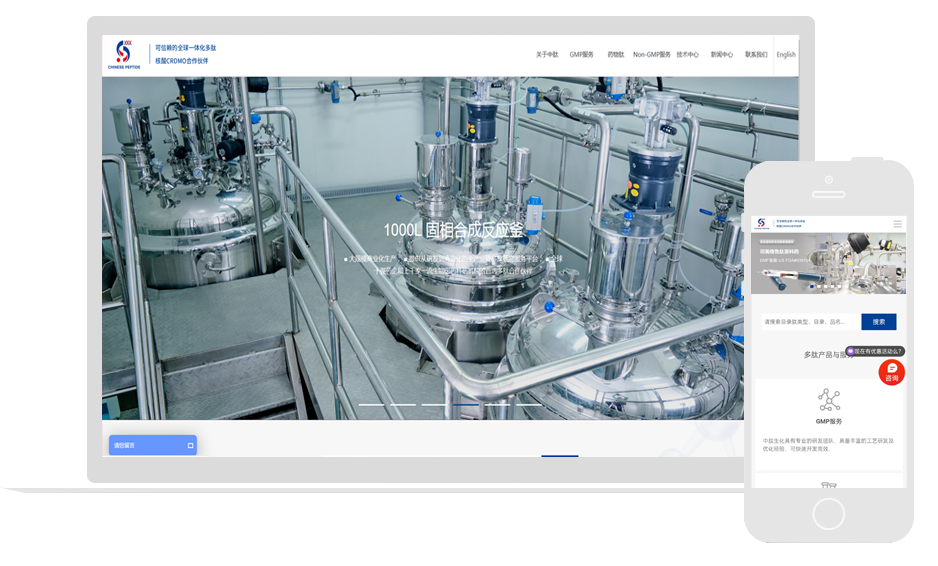The height and width of the screenshot is (566, 938).
Task: Click the GMP服务 molecule icon on mobile
Action: 829,400
